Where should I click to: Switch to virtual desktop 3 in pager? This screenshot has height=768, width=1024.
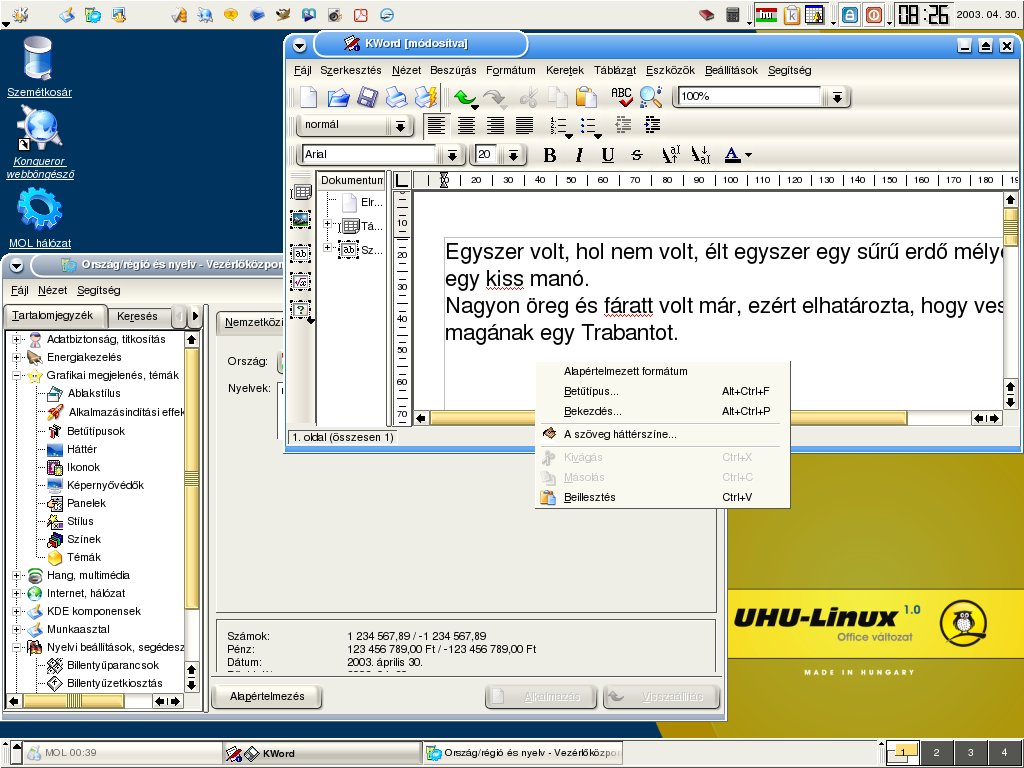pyautogui.click(x=970, y=752)
